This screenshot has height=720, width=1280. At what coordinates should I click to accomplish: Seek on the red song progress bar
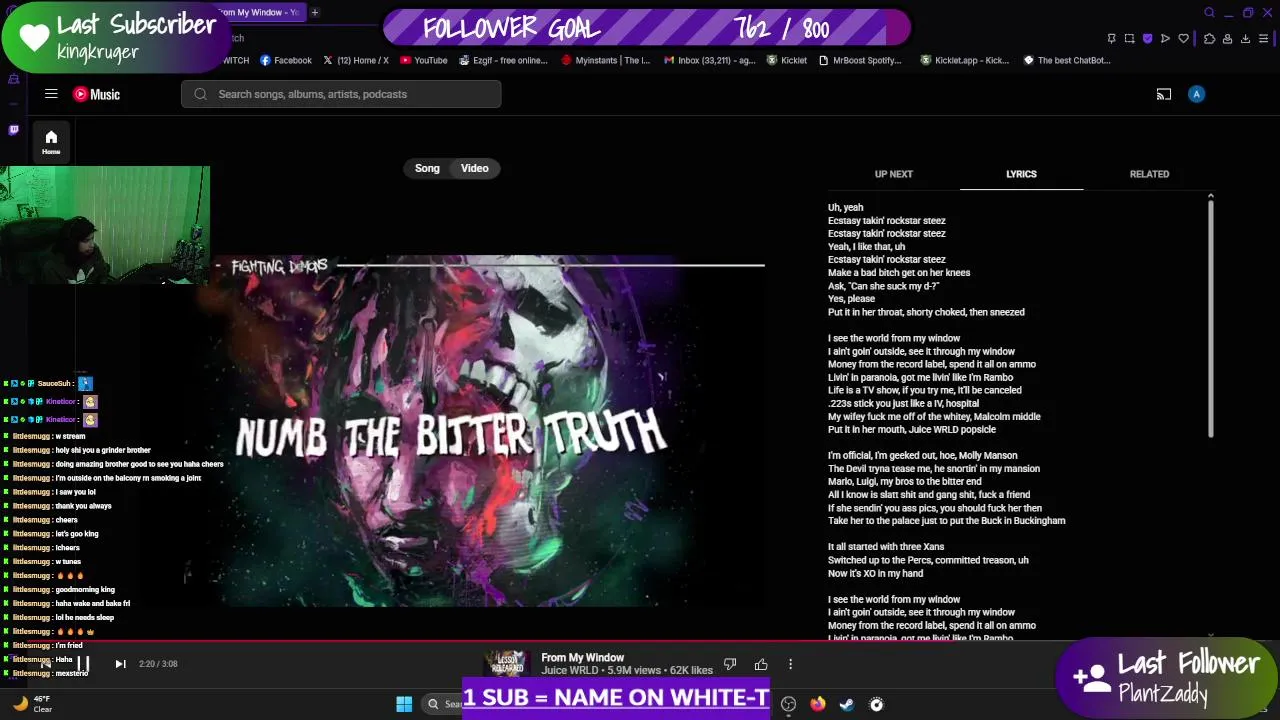point(640,642)
